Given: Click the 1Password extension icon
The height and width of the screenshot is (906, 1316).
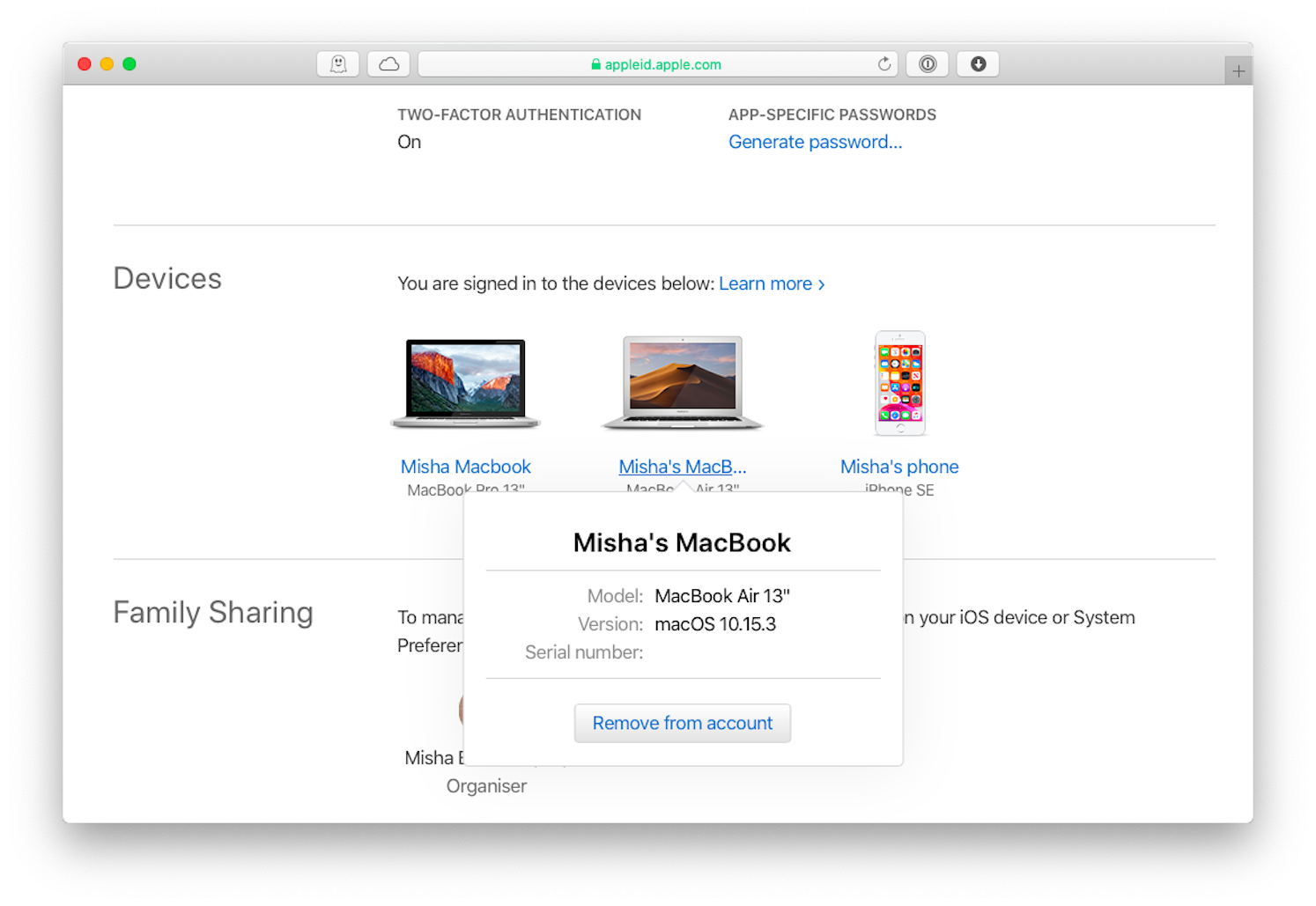Looking at the screenshot, I should tap(927, 63).
